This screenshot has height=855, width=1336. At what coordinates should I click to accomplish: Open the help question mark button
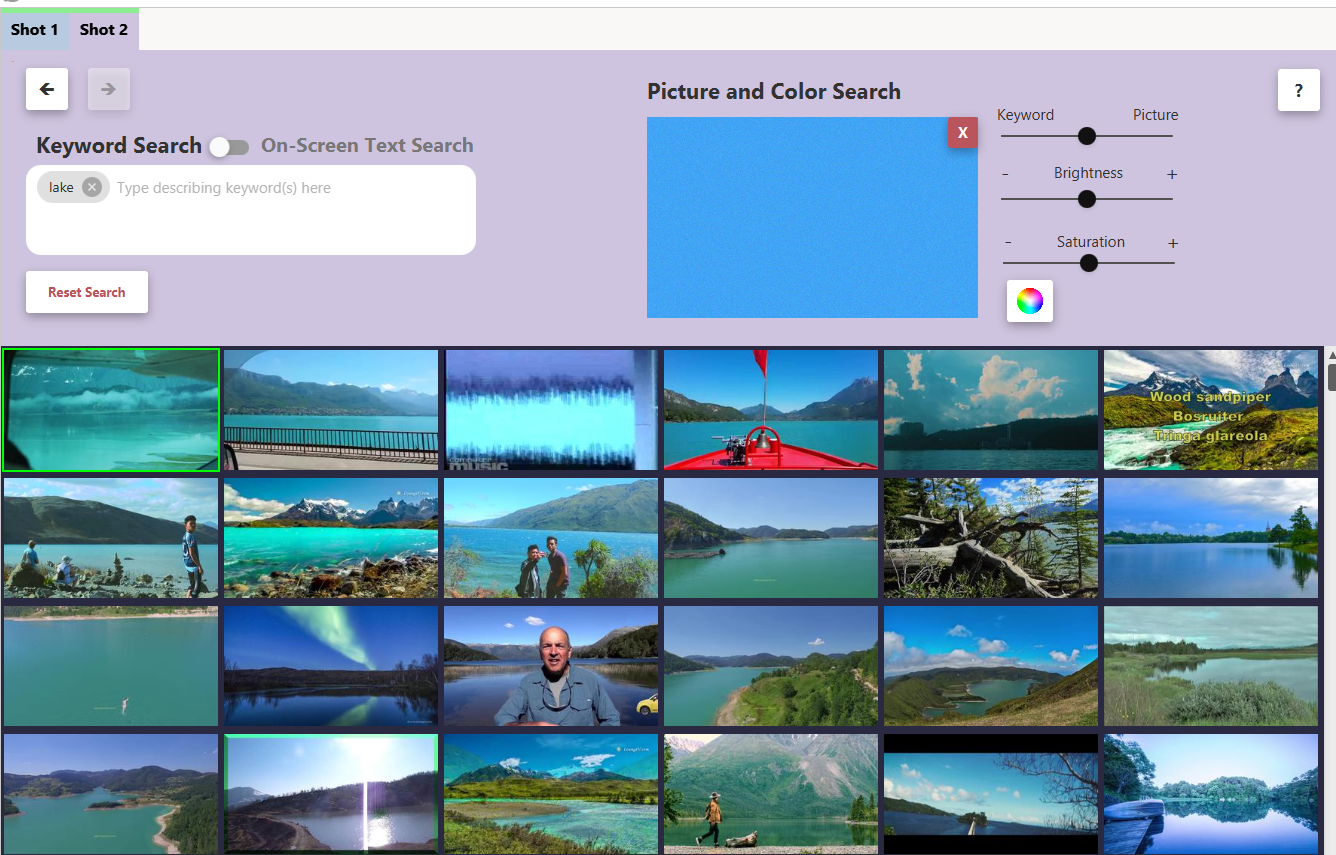(x=1299, y=90)
